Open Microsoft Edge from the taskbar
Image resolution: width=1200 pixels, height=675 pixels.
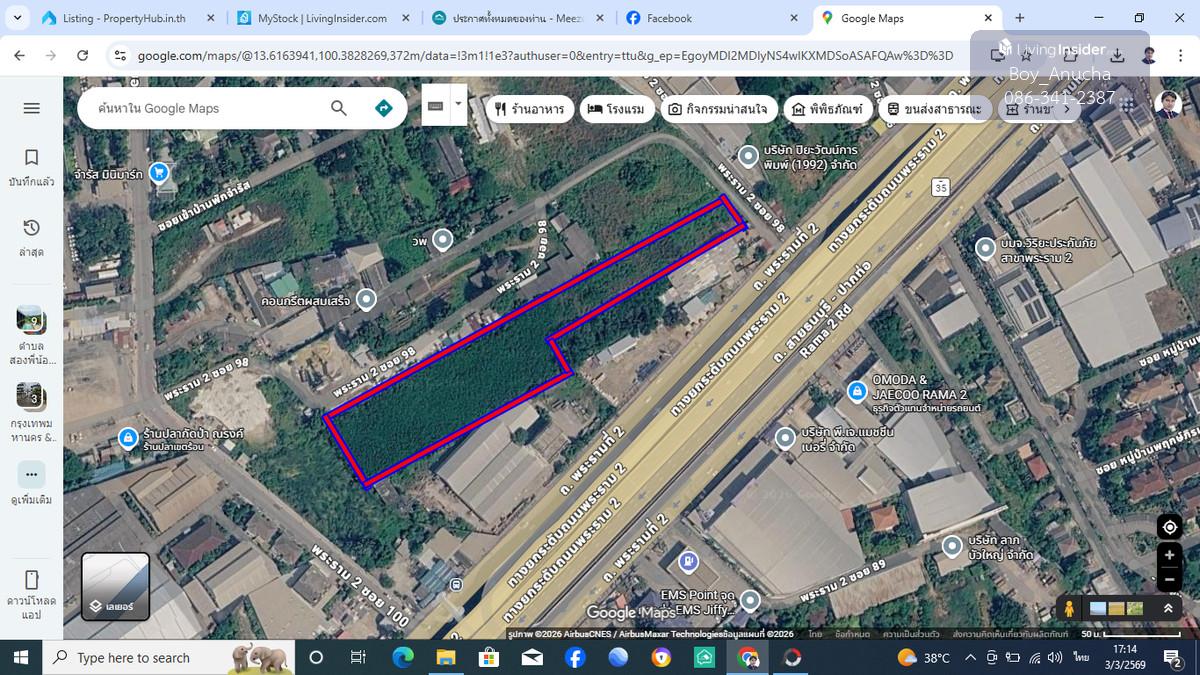(x=402, y=657)
